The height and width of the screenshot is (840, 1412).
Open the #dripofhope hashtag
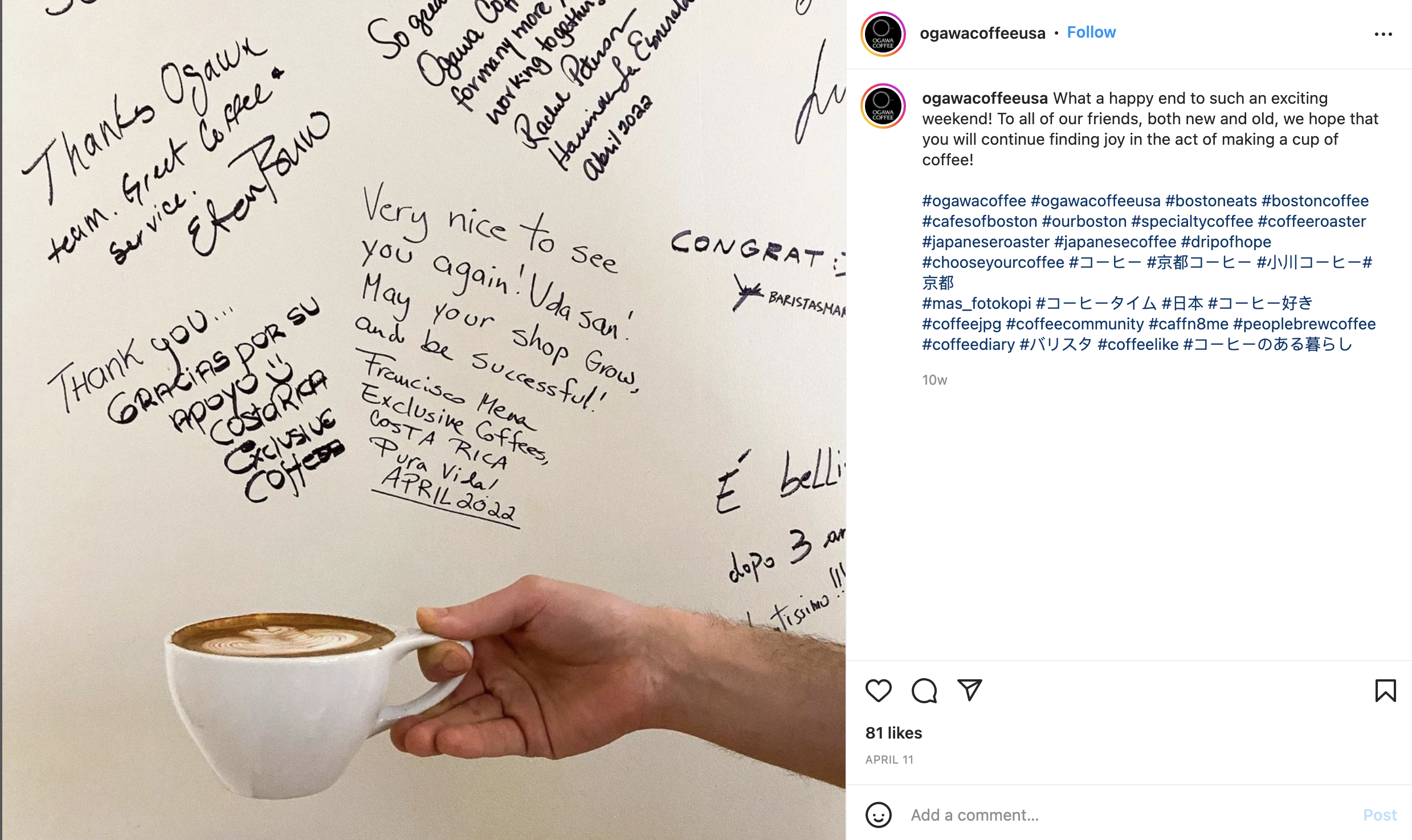point(1226,242)
